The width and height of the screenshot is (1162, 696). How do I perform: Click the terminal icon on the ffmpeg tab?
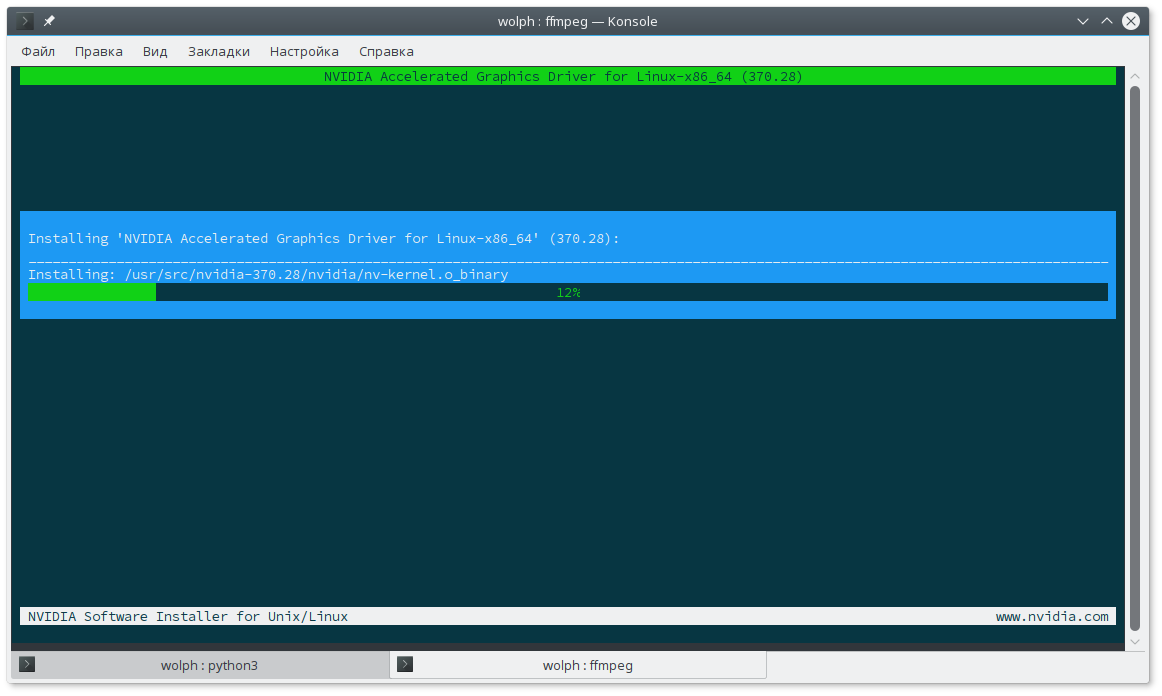tap(405, 664)
